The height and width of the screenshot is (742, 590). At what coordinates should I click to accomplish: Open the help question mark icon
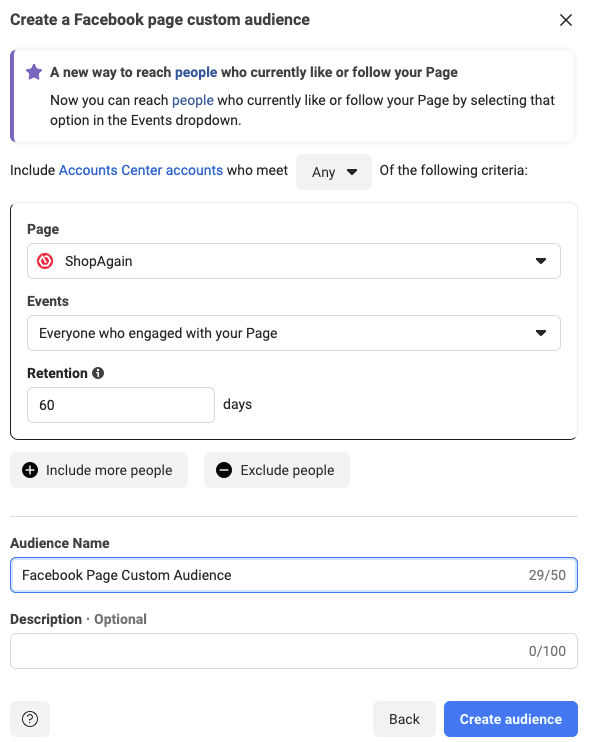point(30,719)
